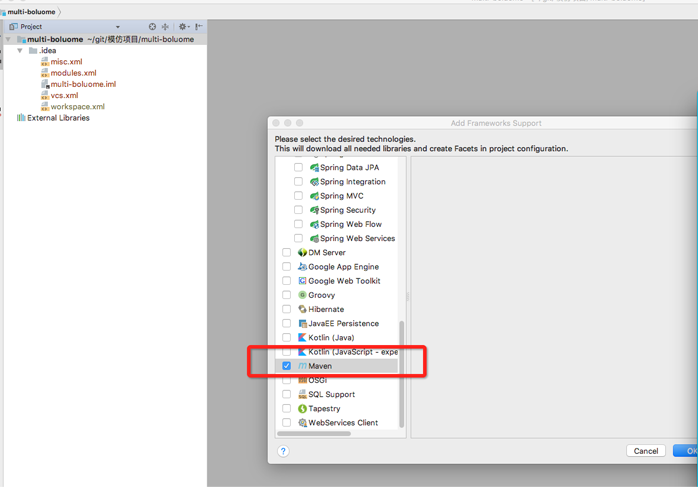Uncheck the Maven checkbox
This screenshot has width=698, height=487.
pos(287,366)
